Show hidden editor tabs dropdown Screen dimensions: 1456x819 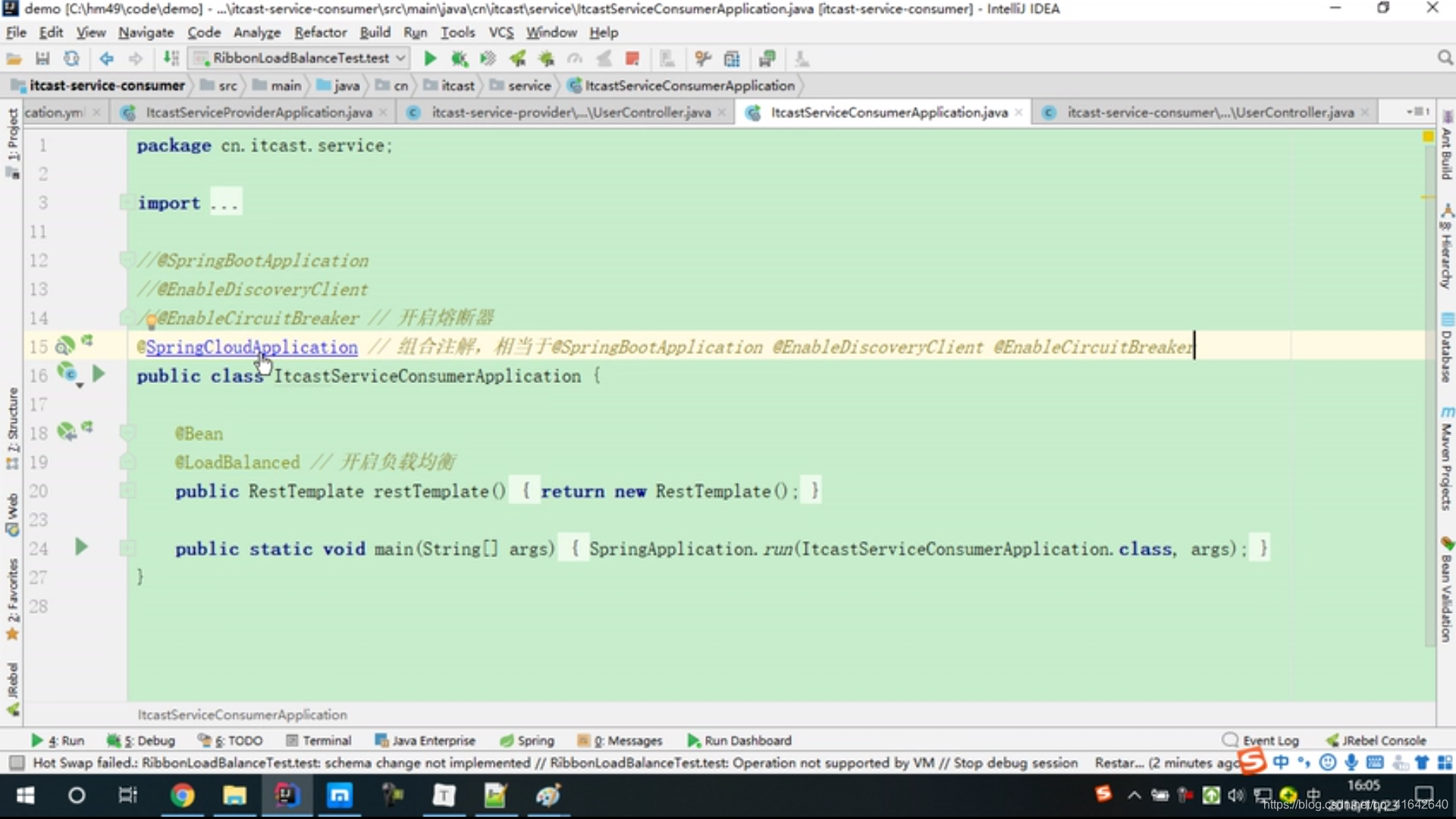(1417, 111)
